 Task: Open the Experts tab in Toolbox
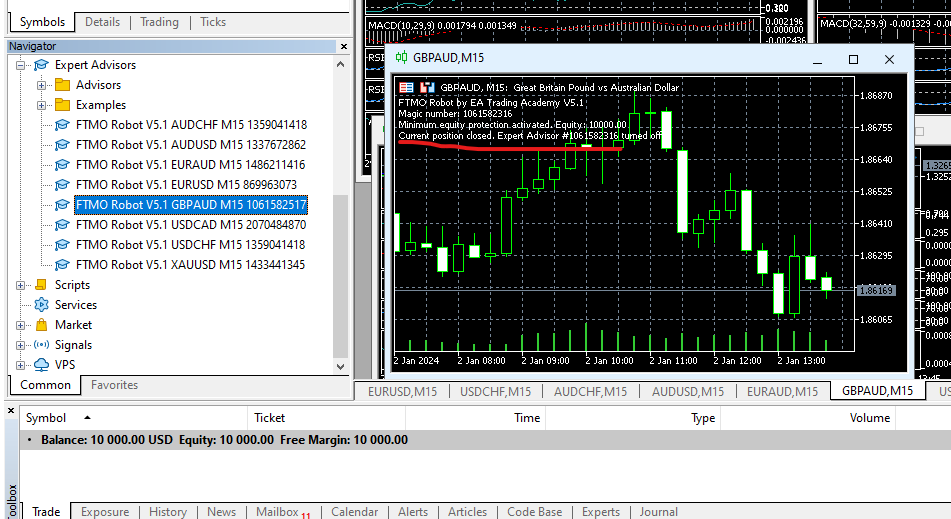[x=601, y=512]
